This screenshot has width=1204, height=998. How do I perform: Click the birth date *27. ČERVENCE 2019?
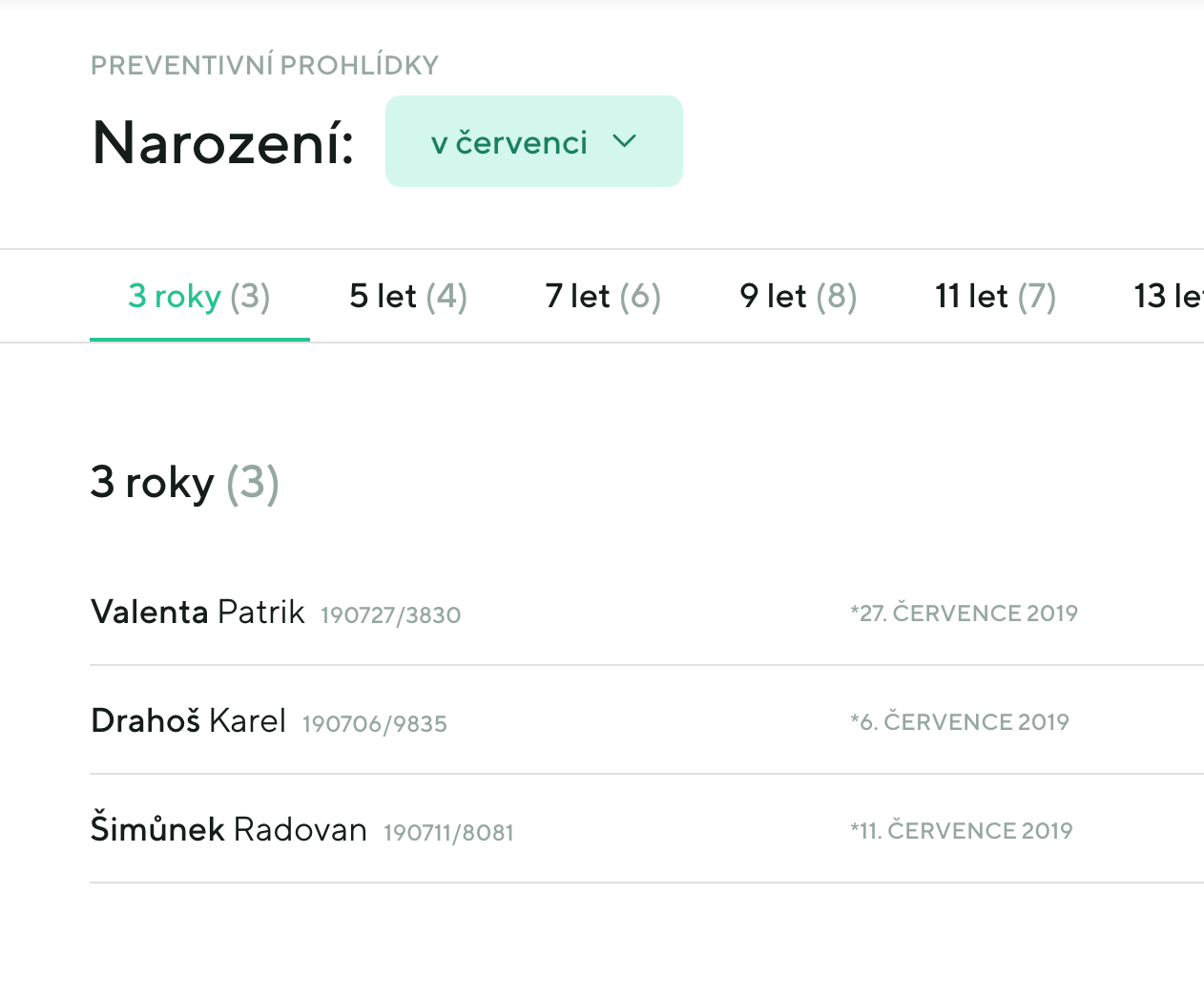[965, 613]
